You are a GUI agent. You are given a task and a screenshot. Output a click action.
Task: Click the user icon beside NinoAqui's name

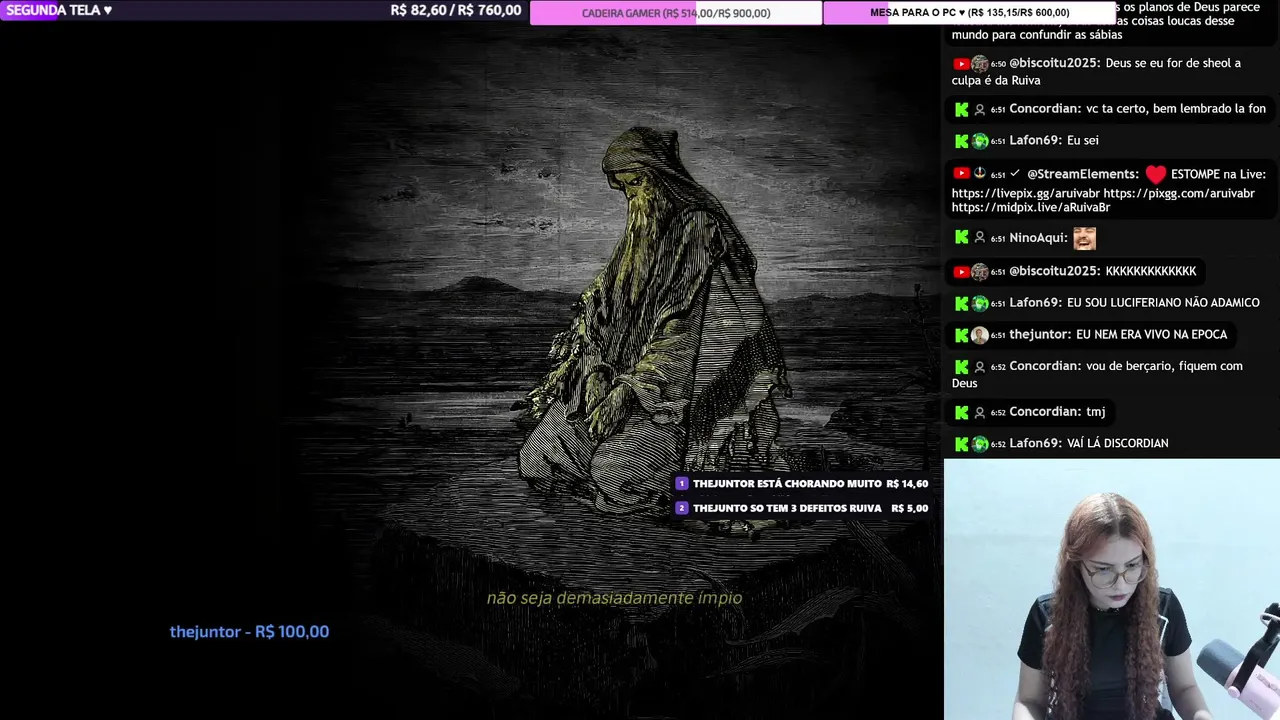click(980, 238)
